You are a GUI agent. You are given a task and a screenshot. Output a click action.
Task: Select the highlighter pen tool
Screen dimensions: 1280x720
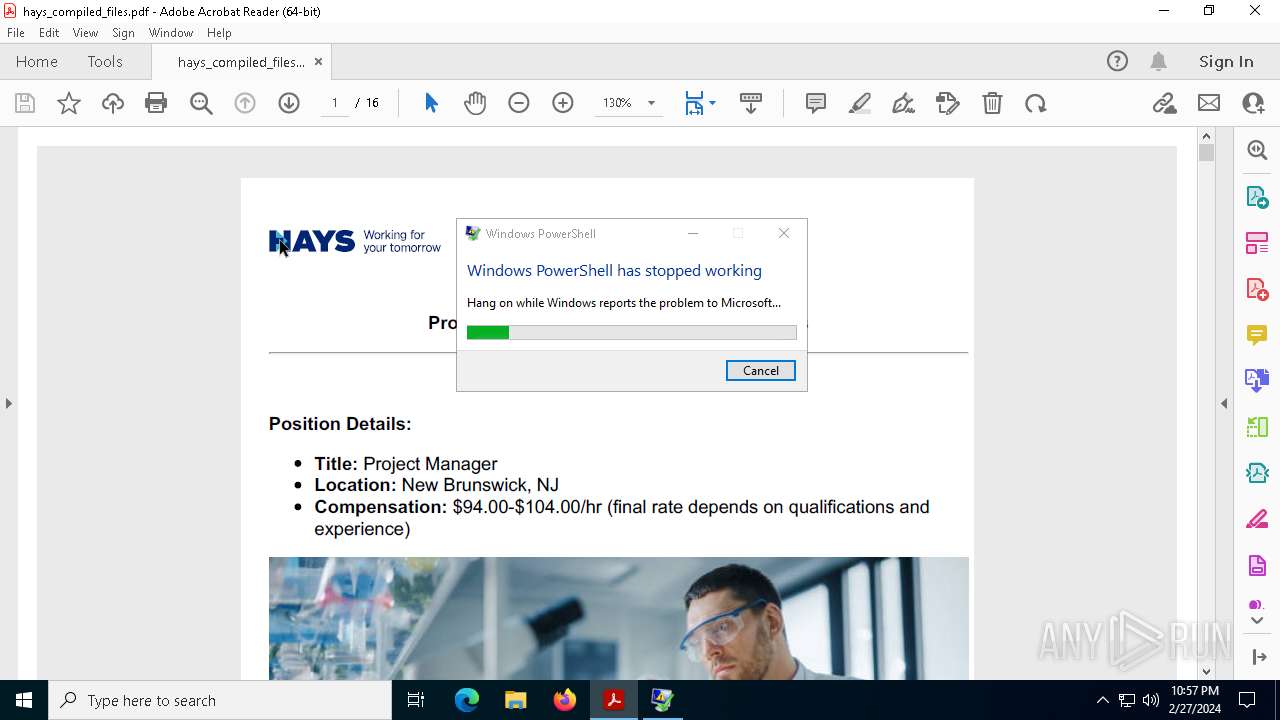click(x=860, y=103)
